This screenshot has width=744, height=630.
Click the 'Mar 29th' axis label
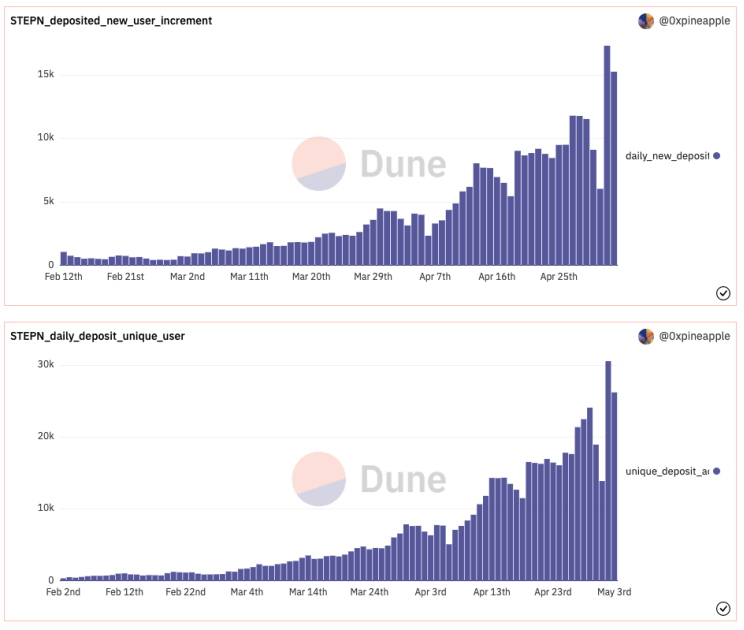[373, 277]
